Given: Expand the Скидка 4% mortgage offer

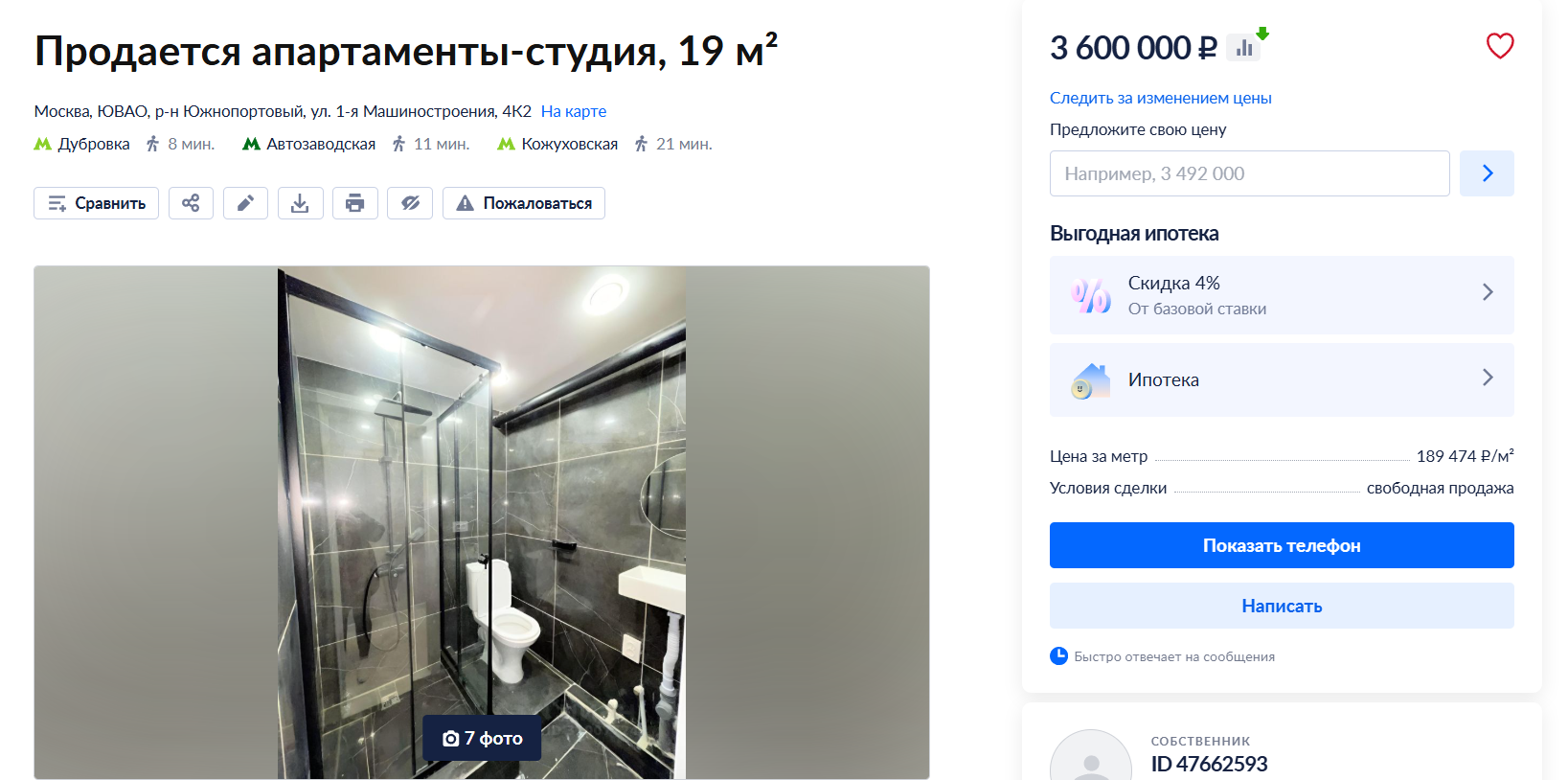Looking at the screenshot, I should pos(1282,295).
